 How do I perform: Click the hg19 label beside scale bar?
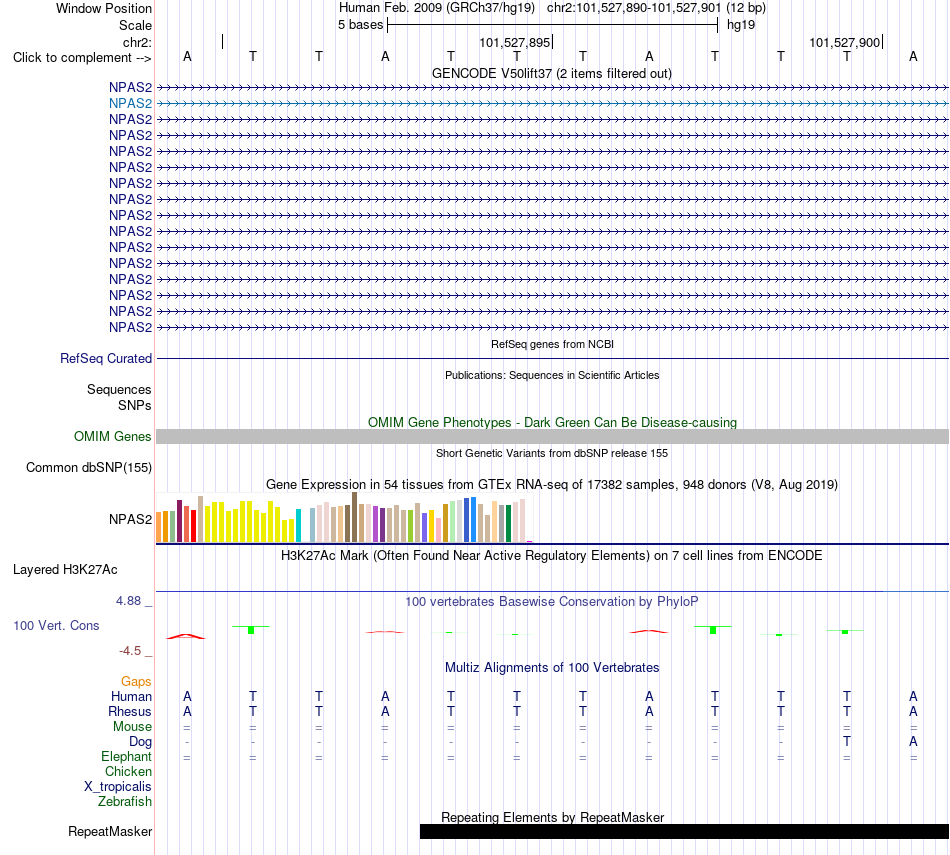(741, 25)
